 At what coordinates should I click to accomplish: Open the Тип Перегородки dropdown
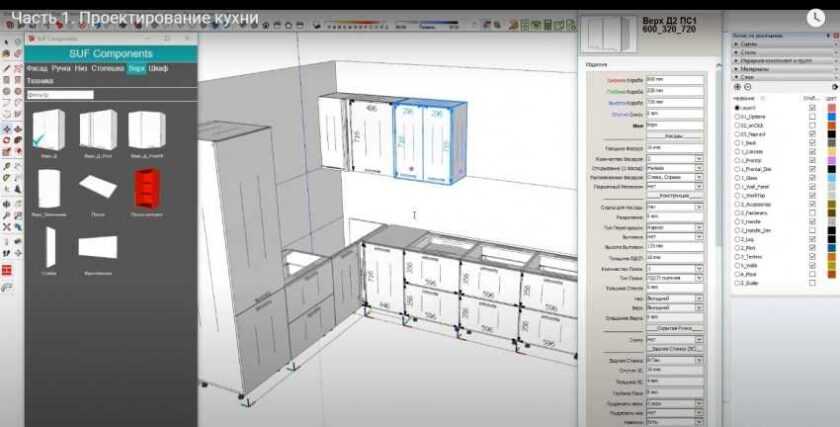pos(699,227)
